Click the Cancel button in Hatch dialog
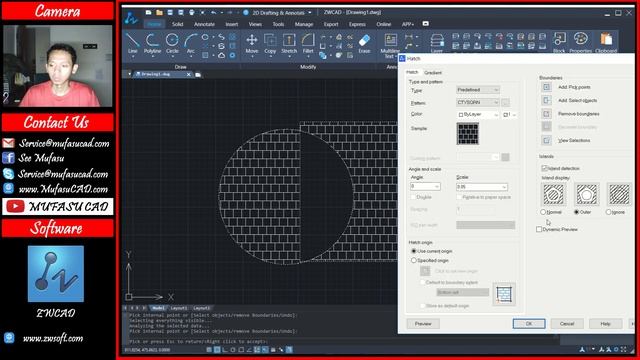 567,324
